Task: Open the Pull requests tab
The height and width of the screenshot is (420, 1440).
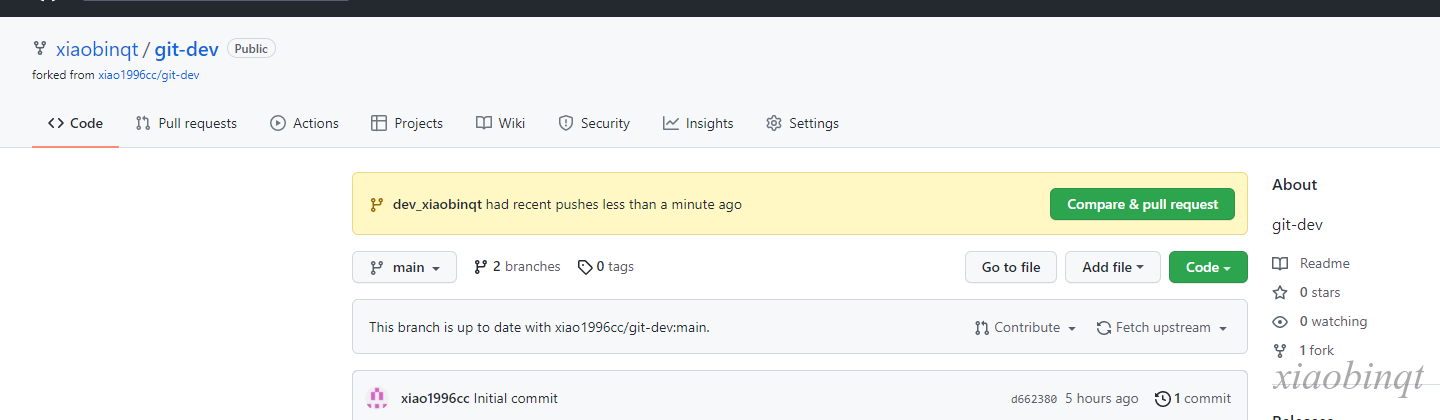Action: pyautogui.click(x=186, y=123)
